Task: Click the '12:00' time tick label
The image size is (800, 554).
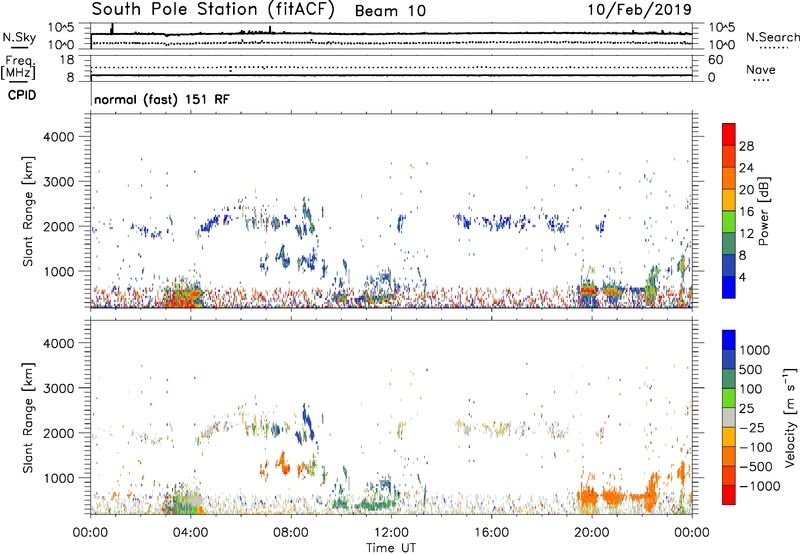Action: tap(391, 533)
